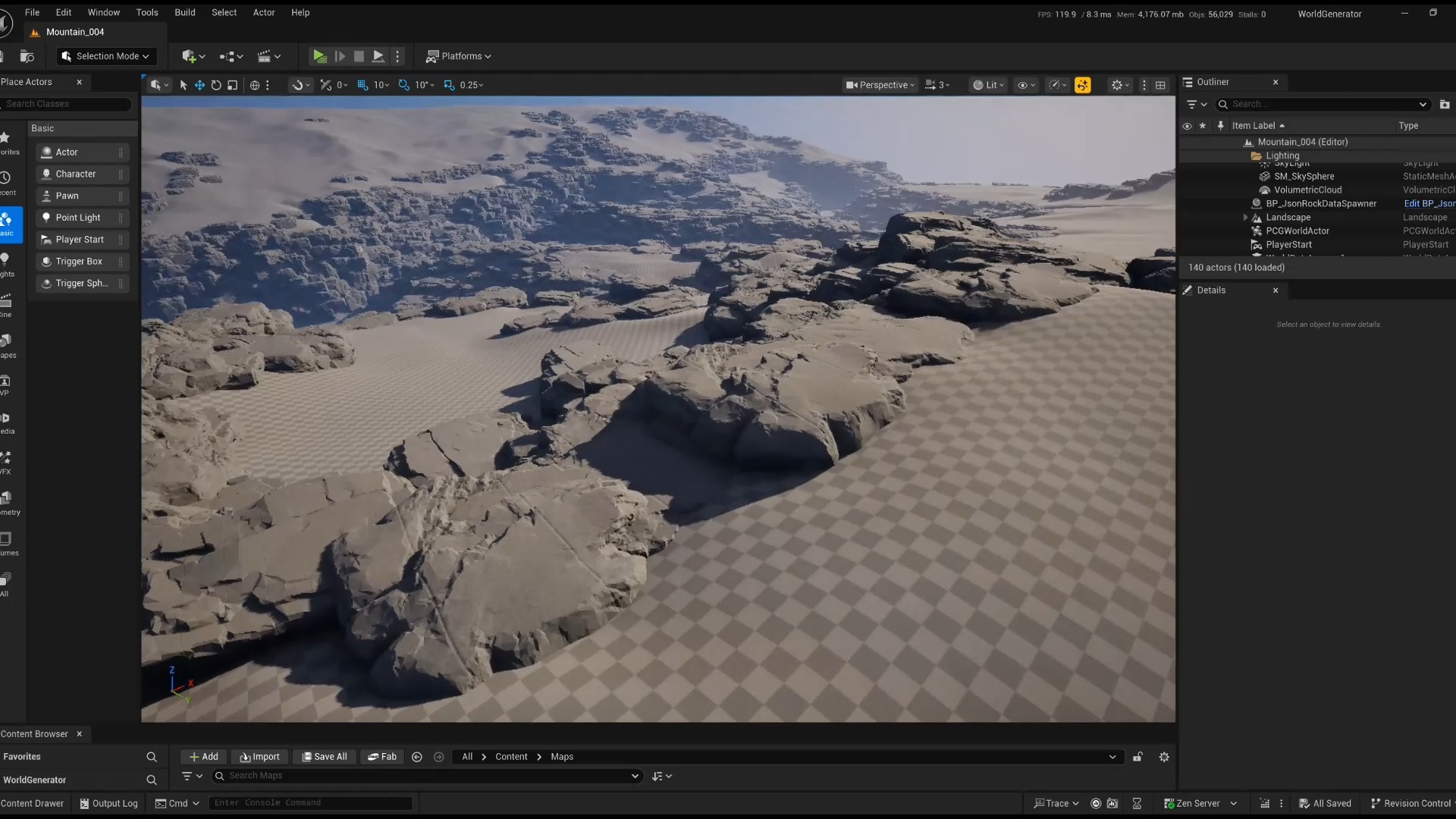Open Fab from Content Browser toolbar
1456x819 pixels.
click(381, 757)
